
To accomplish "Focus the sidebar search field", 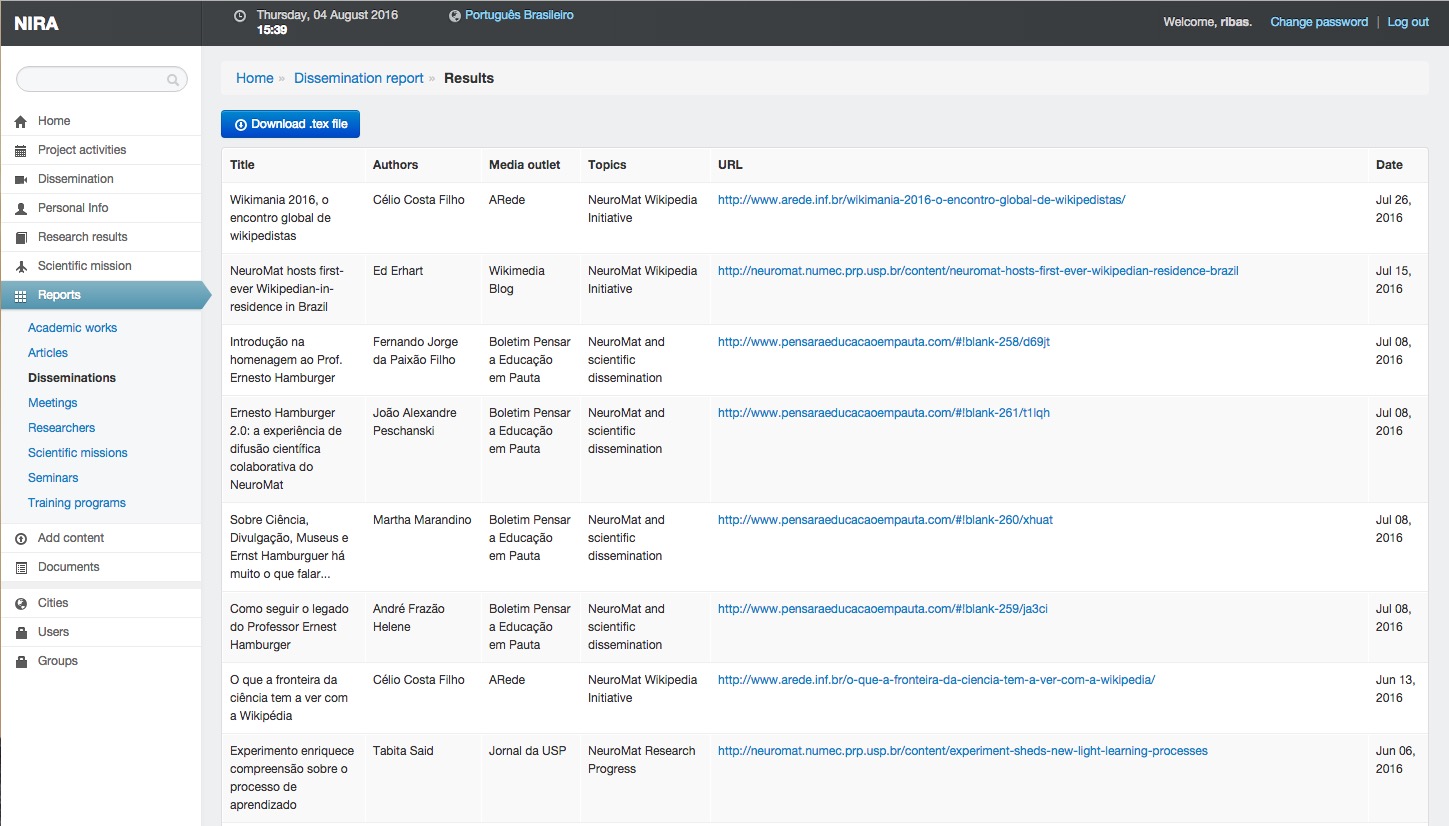I will tap(101, 80).
